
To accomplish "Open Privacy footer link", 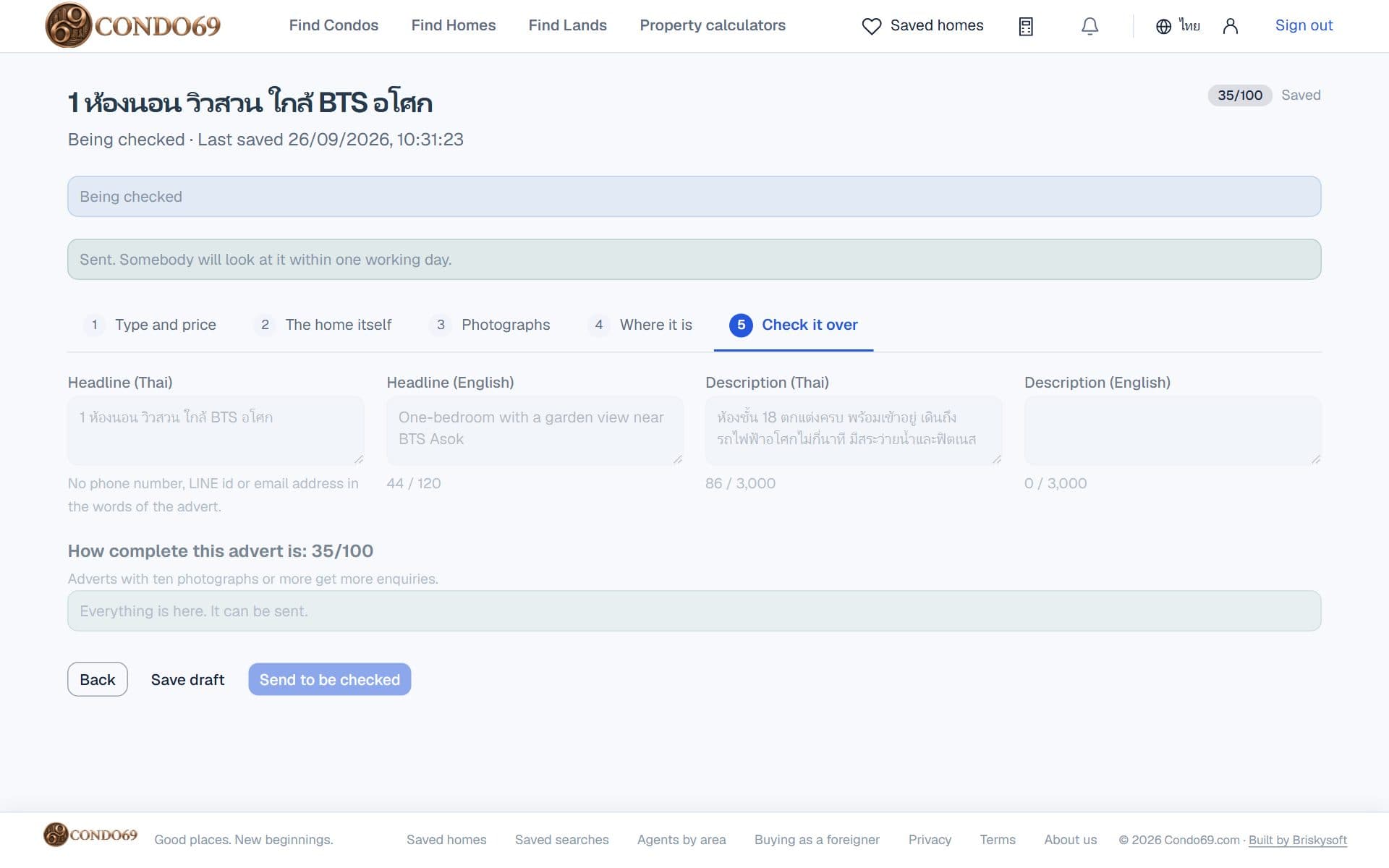I will coord(930,840).
